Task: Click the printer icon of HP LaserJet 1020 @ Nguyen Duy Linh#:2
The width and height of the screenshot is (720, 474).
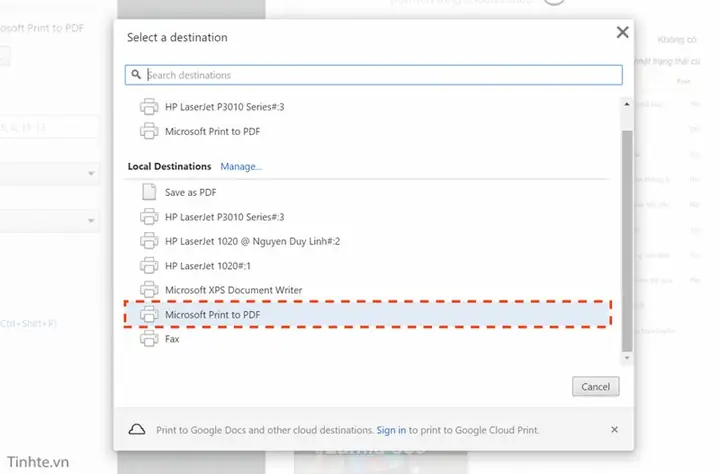Action: tap(149, 241)
